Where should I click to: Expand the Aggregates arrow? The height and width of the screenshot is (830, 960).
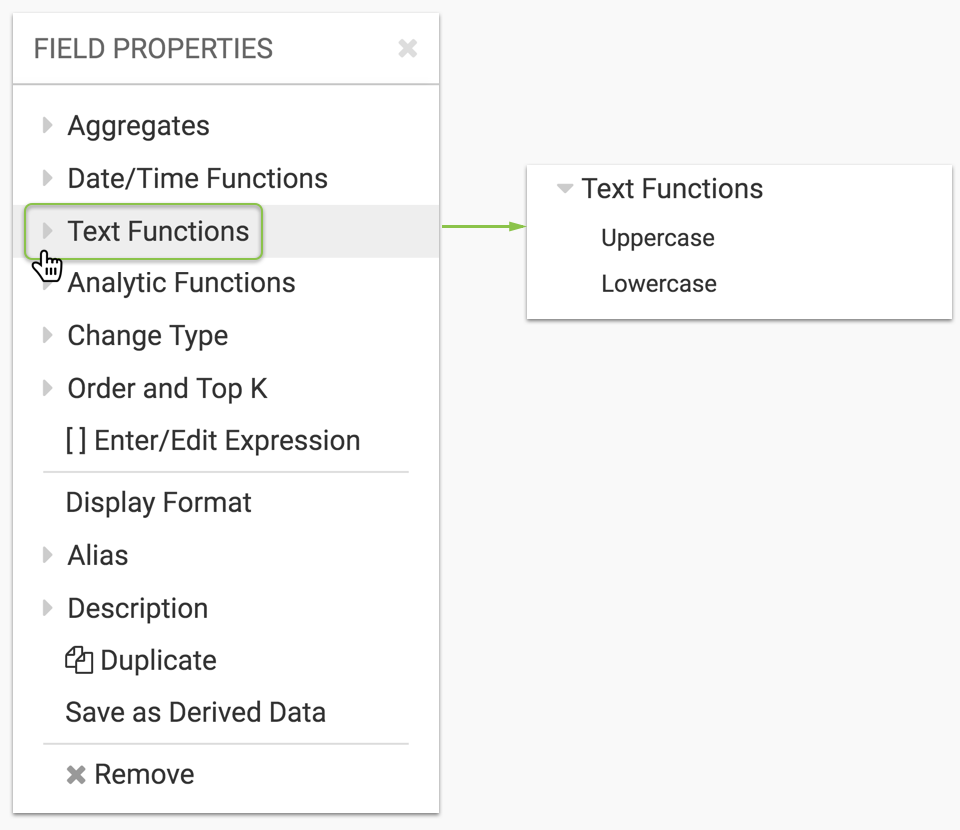[47, 126]
